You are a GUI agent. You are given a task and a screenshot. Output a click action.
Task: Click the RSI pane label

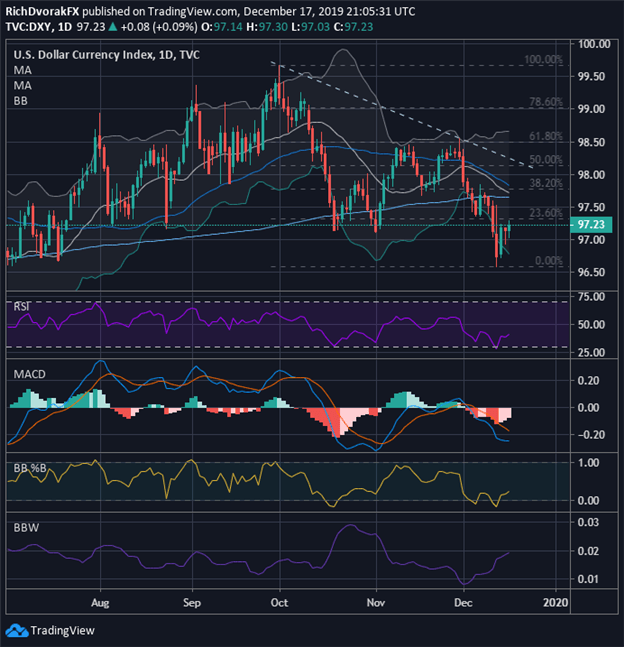(22, 307)
